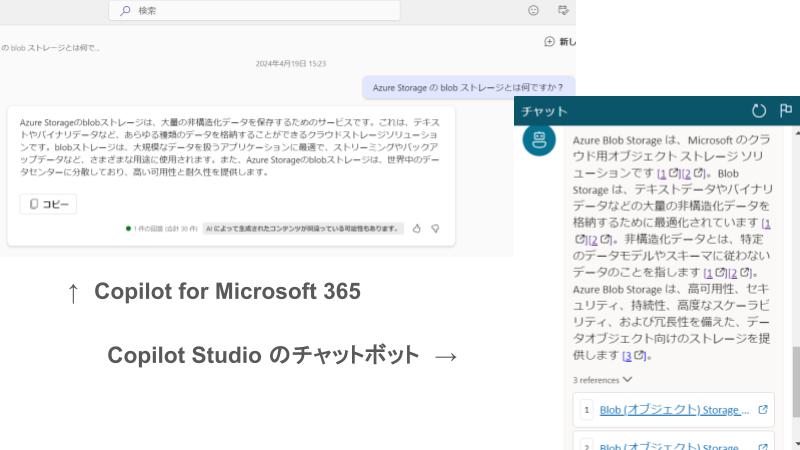
Task: Give thumbs down to Copilot answer
Action: point(435,228)
